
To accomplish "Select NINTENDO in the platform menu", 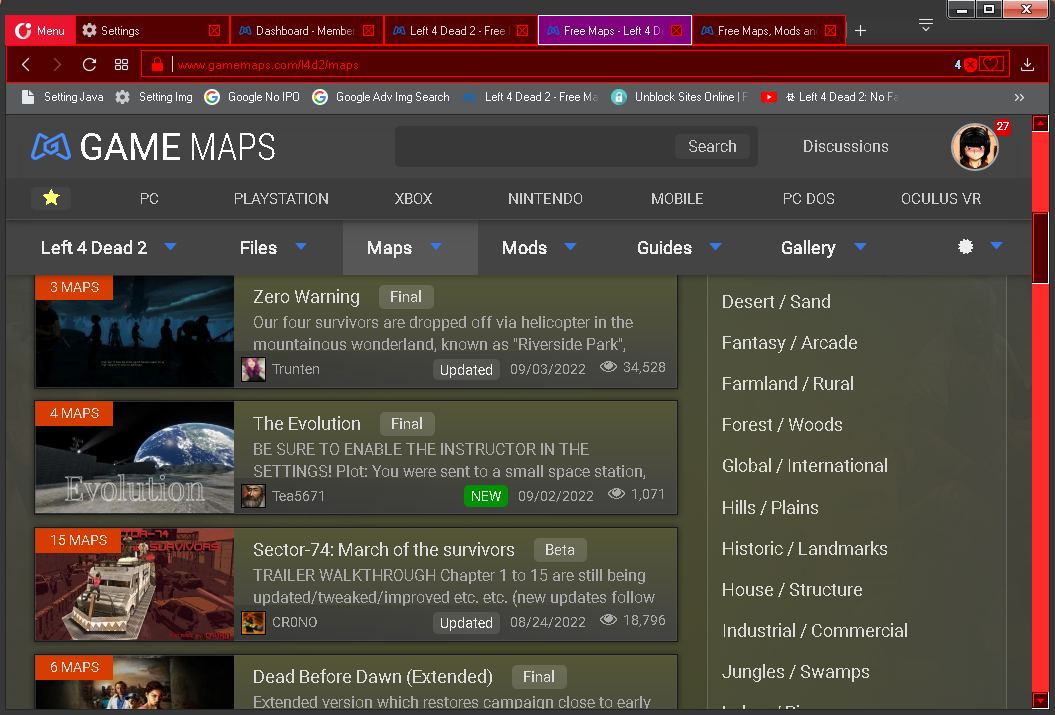I will point(545,198).
